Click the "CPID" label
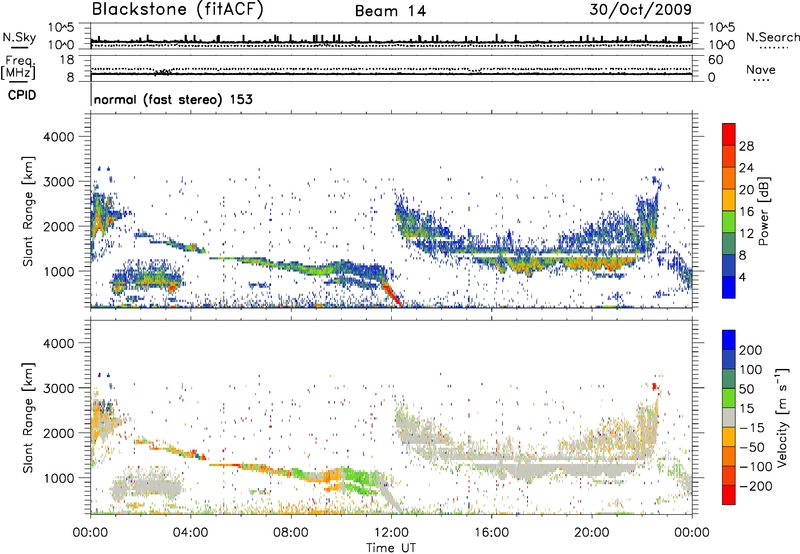 point(22,95)
